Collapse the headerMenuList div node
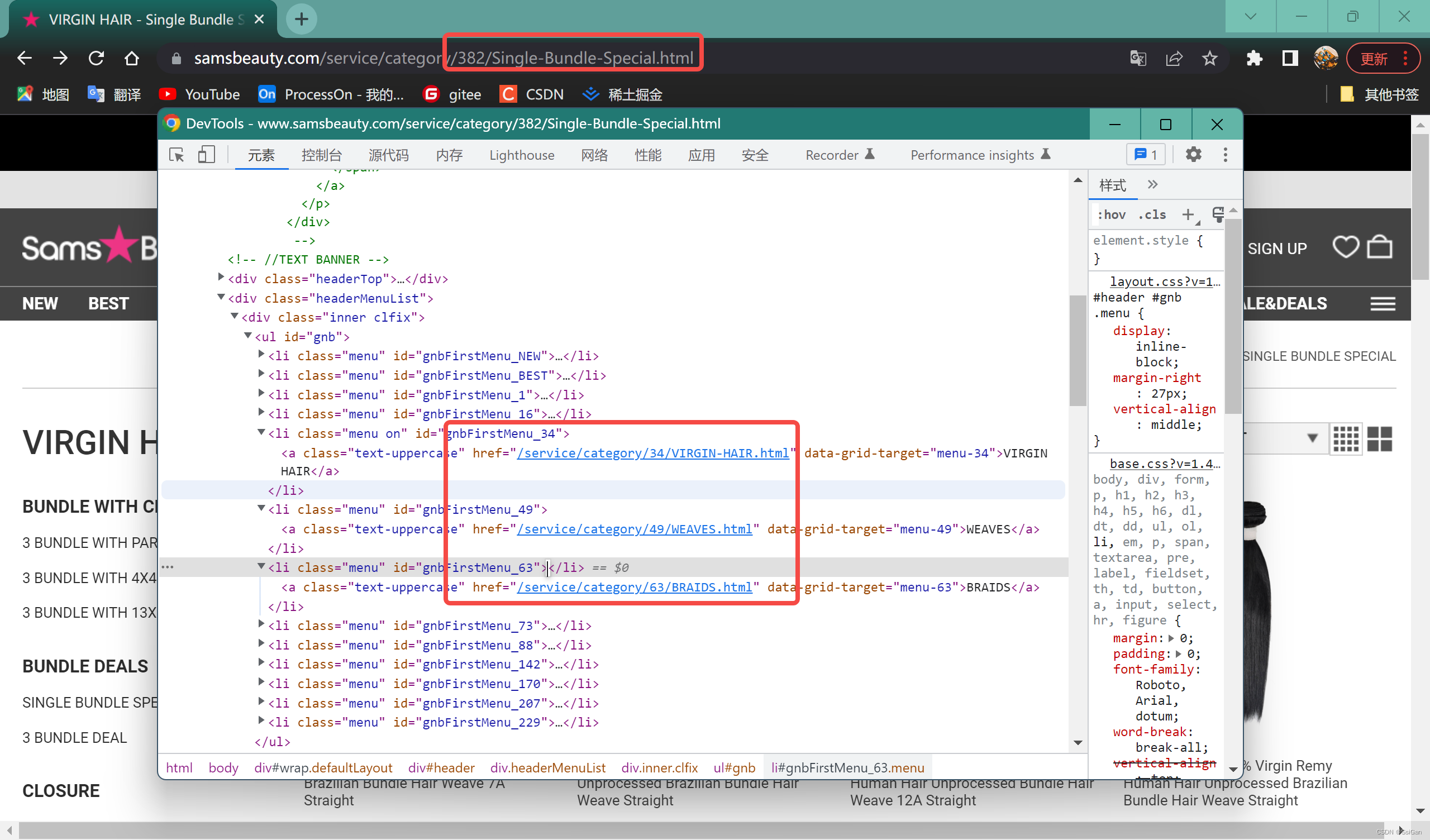This screenshot has width=1430, height=840. coord(221,297)
